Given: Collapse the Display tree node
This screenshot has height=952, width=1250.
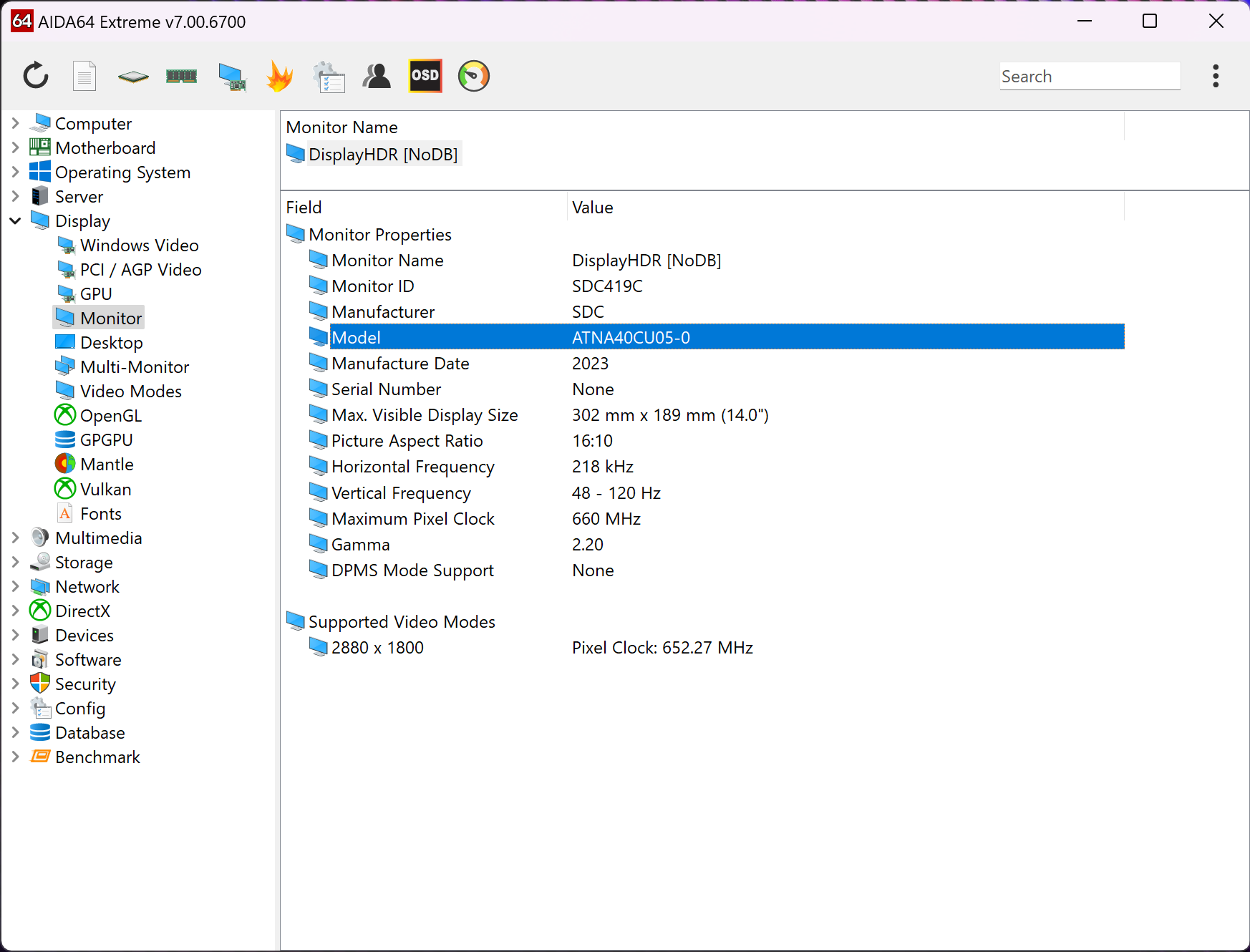Looking at the screenshot, I should (x=15, y=220).
